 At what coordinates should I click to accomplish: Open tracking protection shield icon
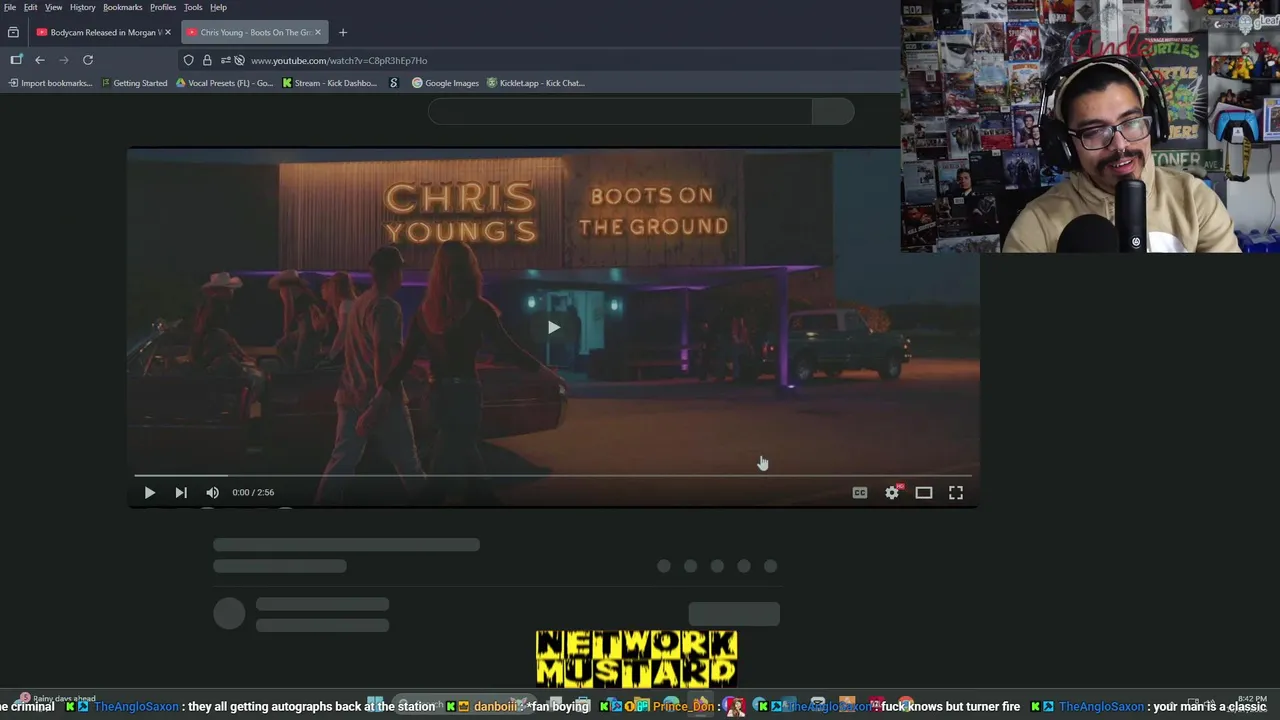188,60
